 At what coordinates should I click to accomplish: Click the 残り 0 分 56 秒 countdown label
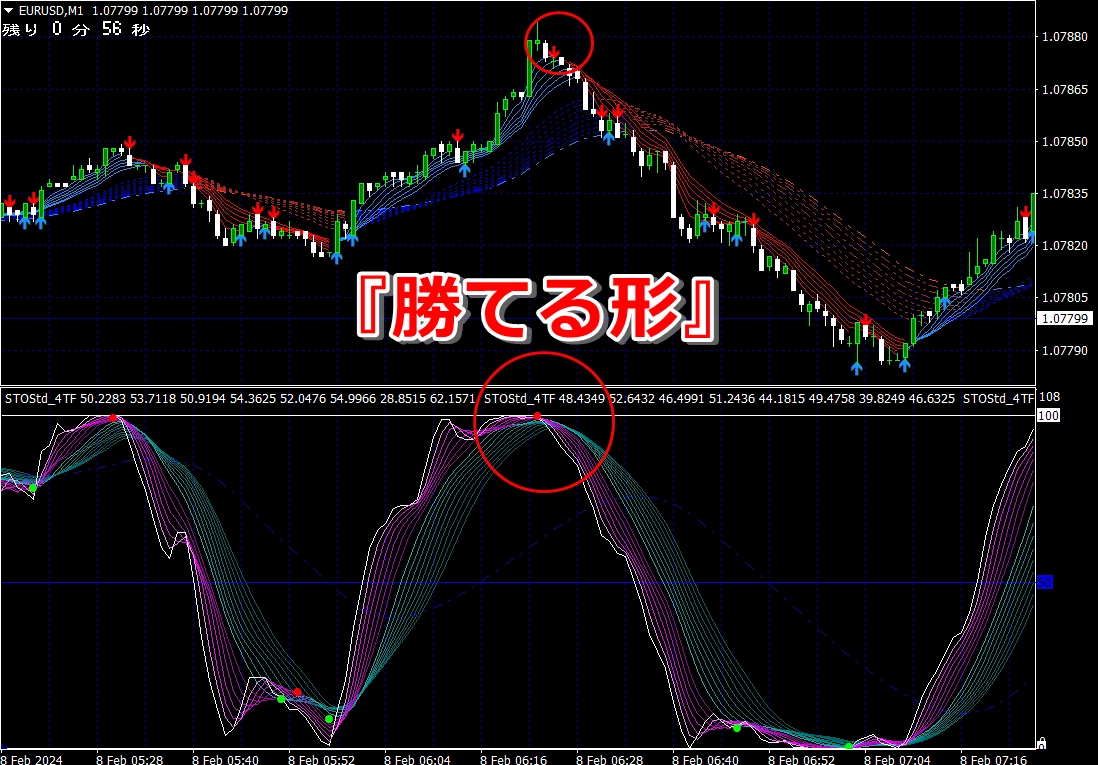pos(76,29)
